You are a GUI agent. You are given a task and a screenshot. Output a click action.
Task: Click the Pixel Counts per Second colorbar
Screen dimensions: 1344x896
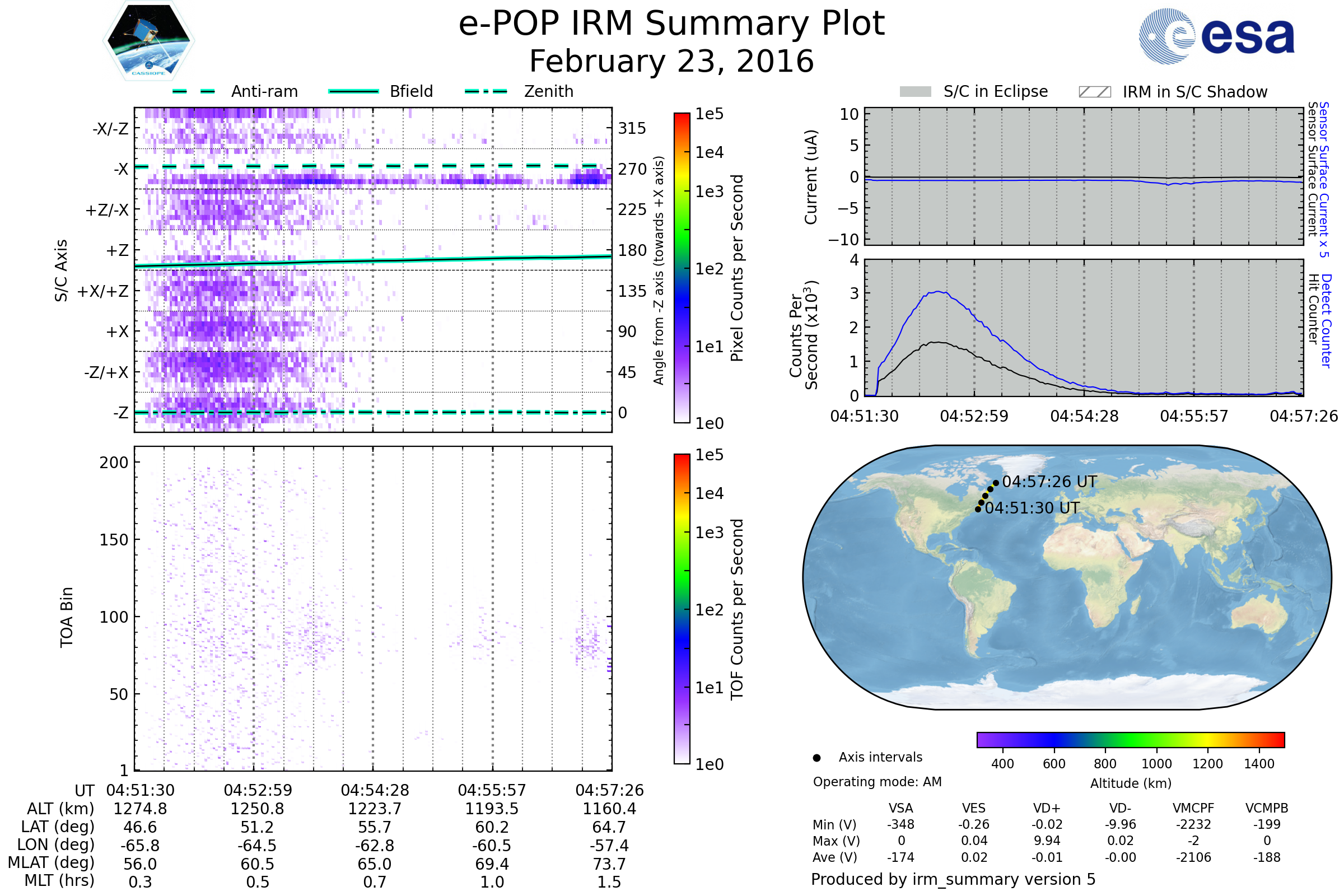point(682,268)
